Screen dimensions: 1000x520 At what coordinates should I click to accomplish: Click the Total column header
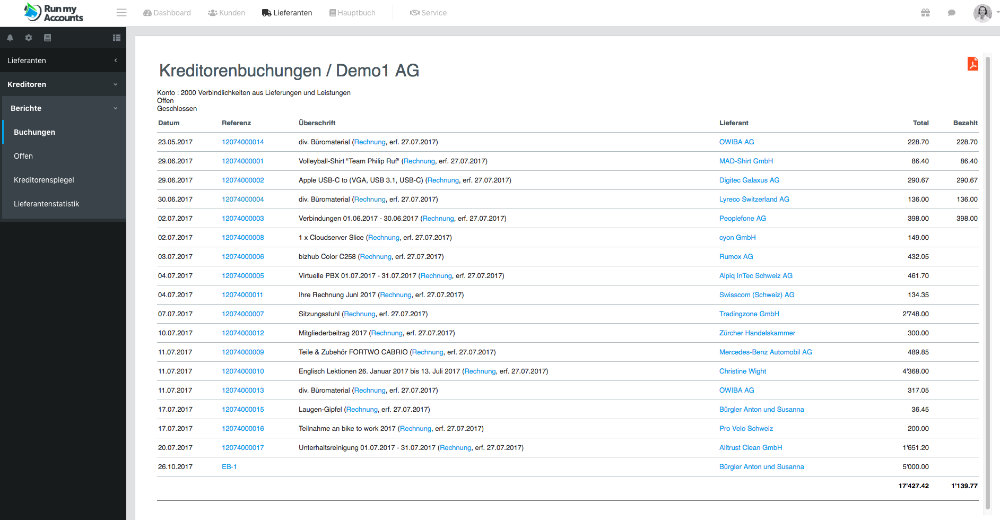921,123
